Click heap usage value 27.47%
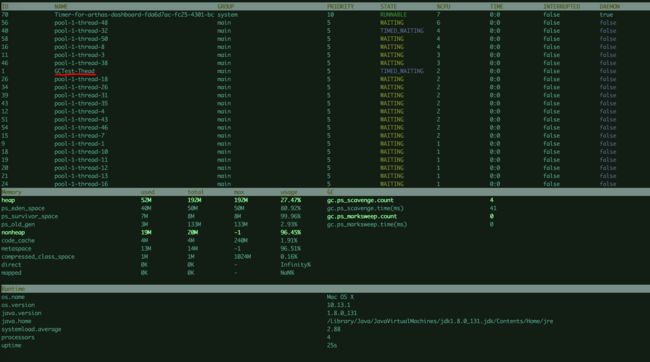The height and width of the screenshot is (362, 650). click(291, 200)
